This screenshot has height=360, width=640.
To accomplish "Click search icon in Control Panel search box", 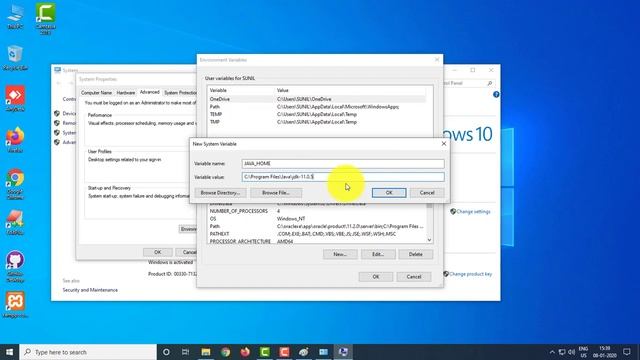I will 489,83.
